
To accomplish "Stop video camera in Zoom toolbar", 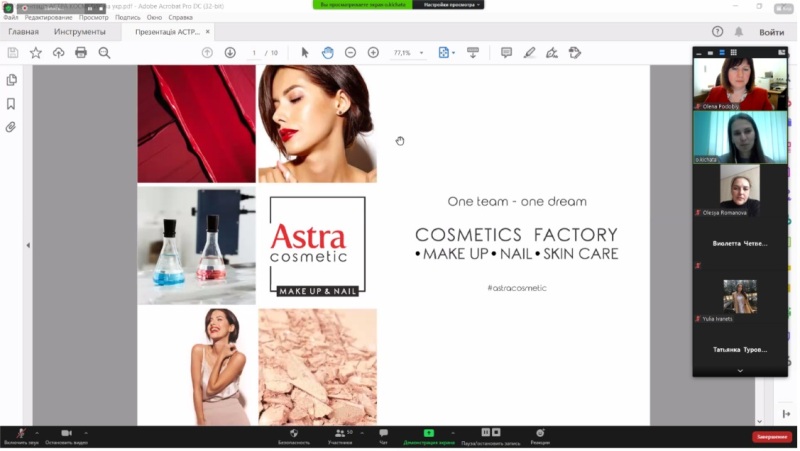I will coord(66,437).
